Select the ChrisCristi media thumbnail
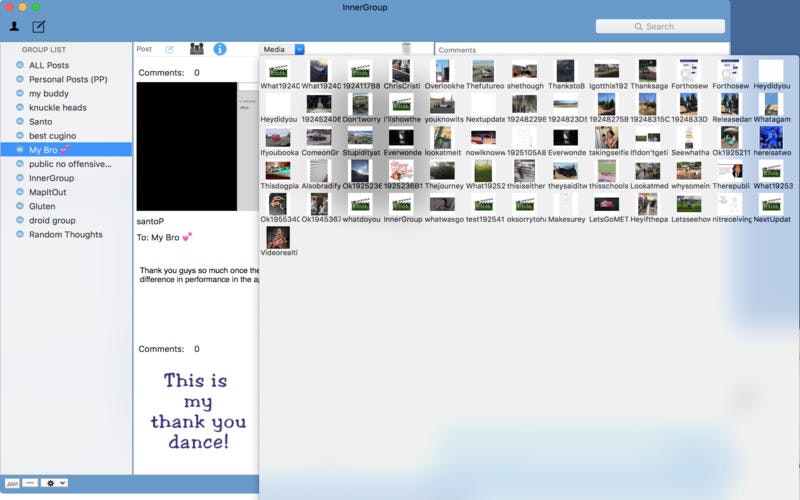This screenshot has width=800, height=500. 400,72
